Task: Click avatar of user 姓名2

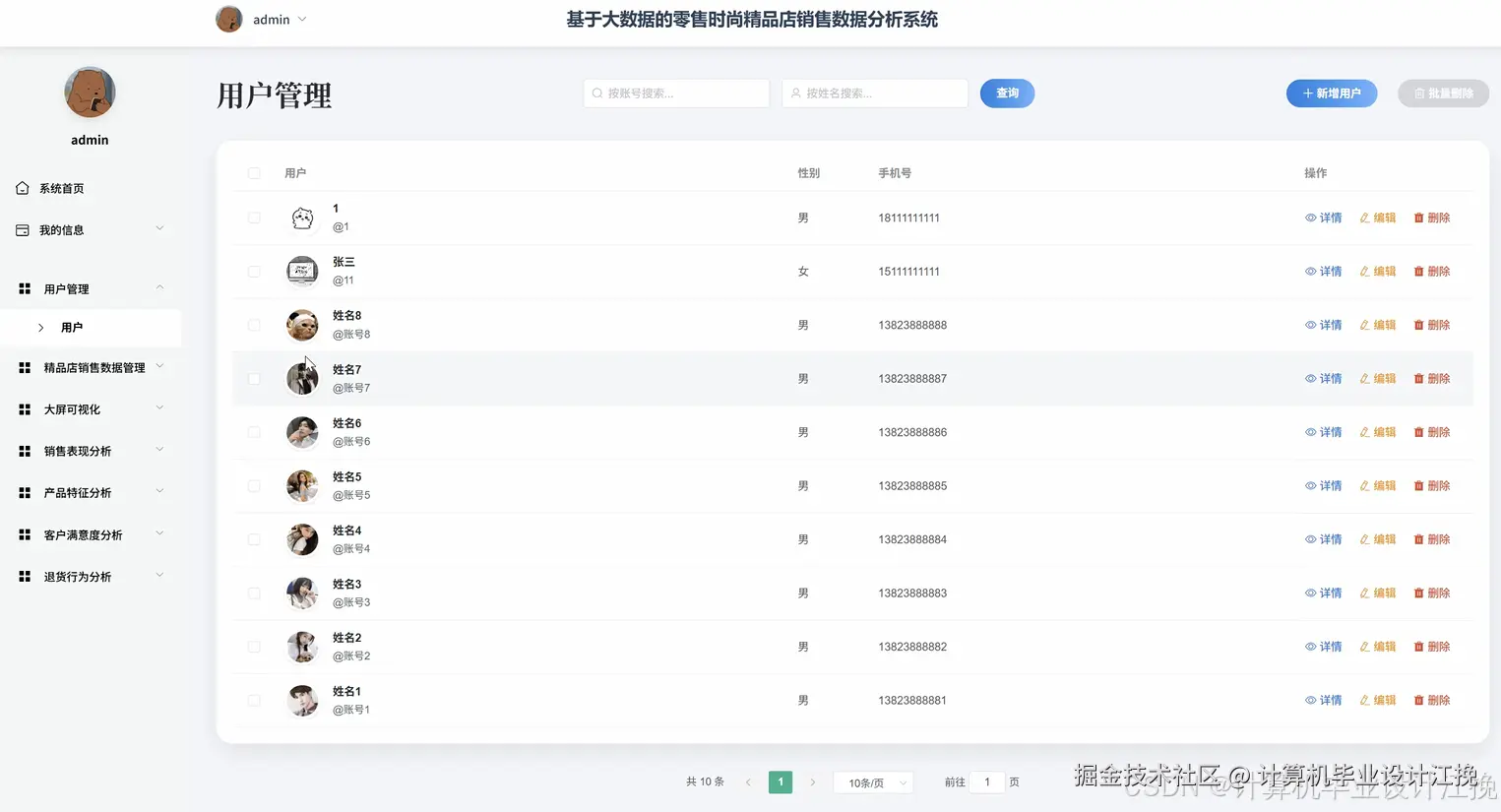Action: (x=302, y=647)
